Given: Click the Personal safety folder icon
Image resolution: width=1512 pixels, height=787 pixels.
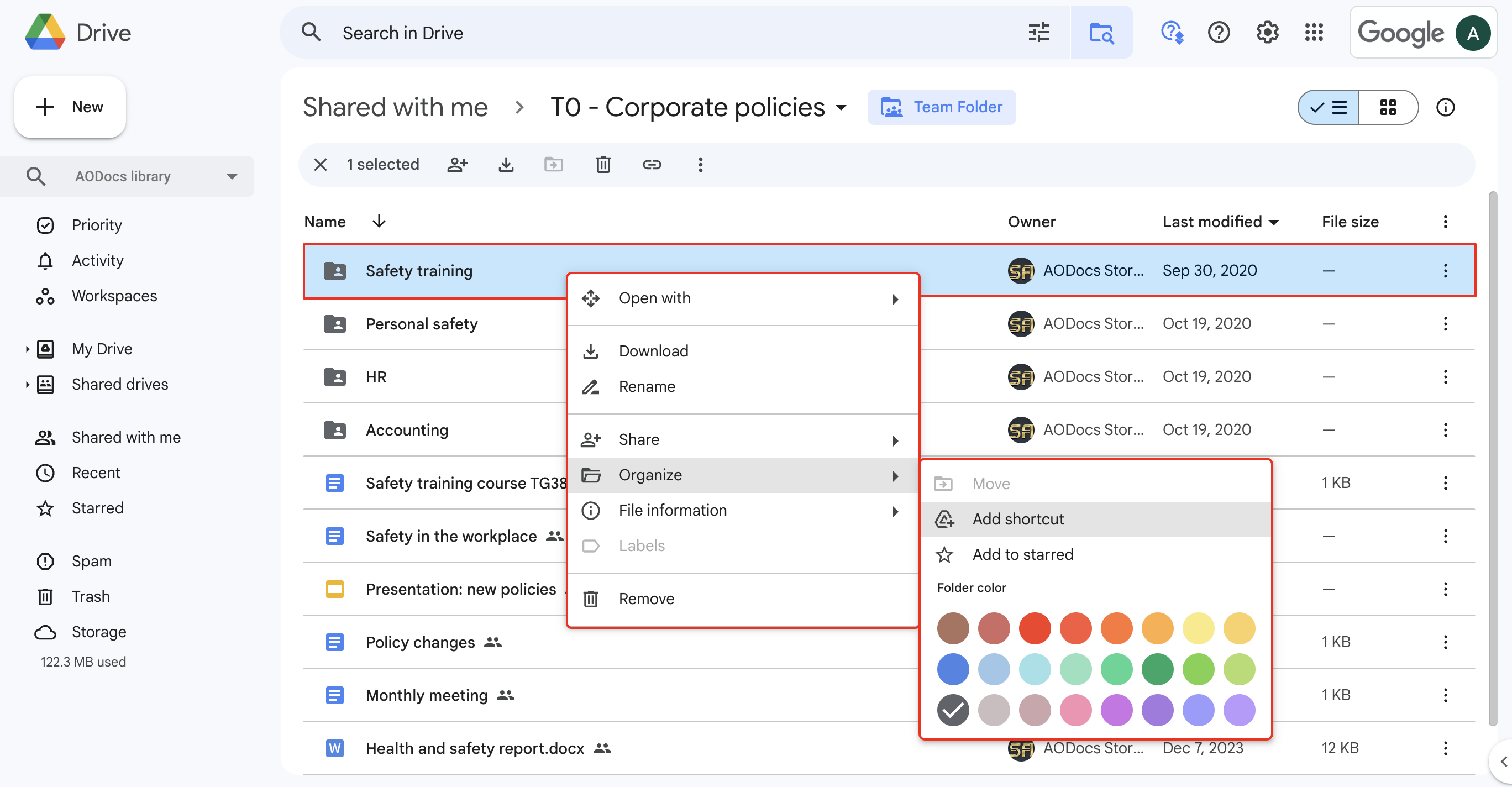Looking at the screenshot, I should tap(334, 323).
